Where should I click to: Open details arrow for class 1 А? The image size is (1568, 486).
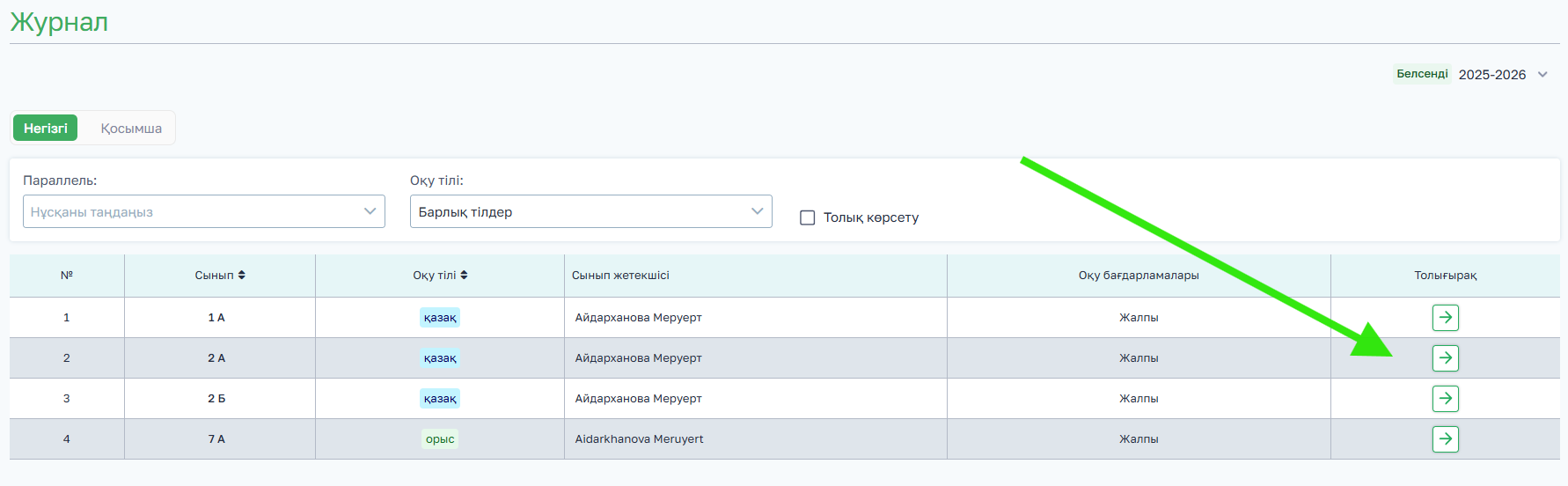[1445, 318]
